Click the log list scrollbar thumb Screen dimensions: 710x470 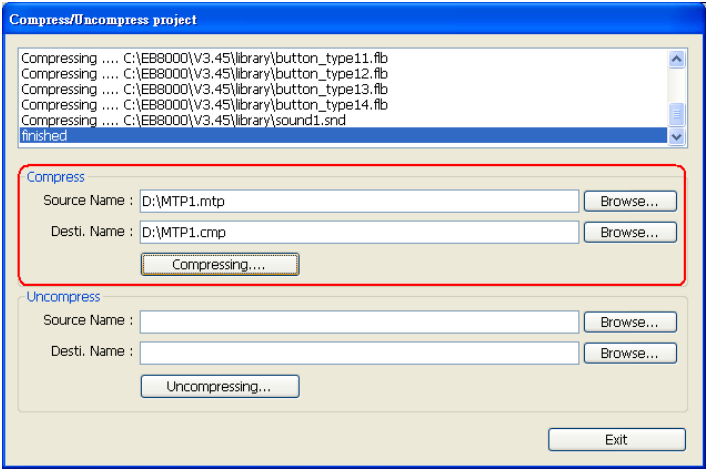coord(676,115)
